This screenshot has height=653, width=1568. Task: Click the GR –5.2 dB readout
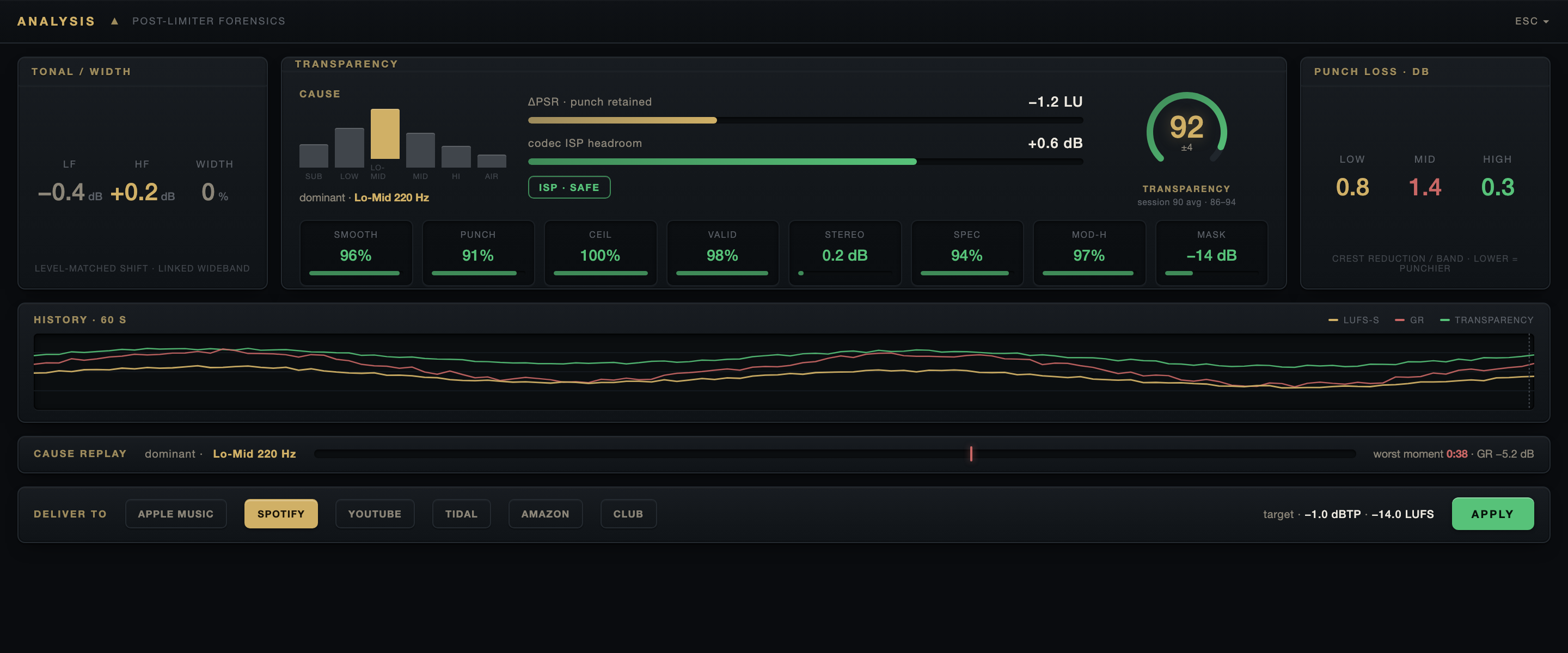(x=1505, y=454)
